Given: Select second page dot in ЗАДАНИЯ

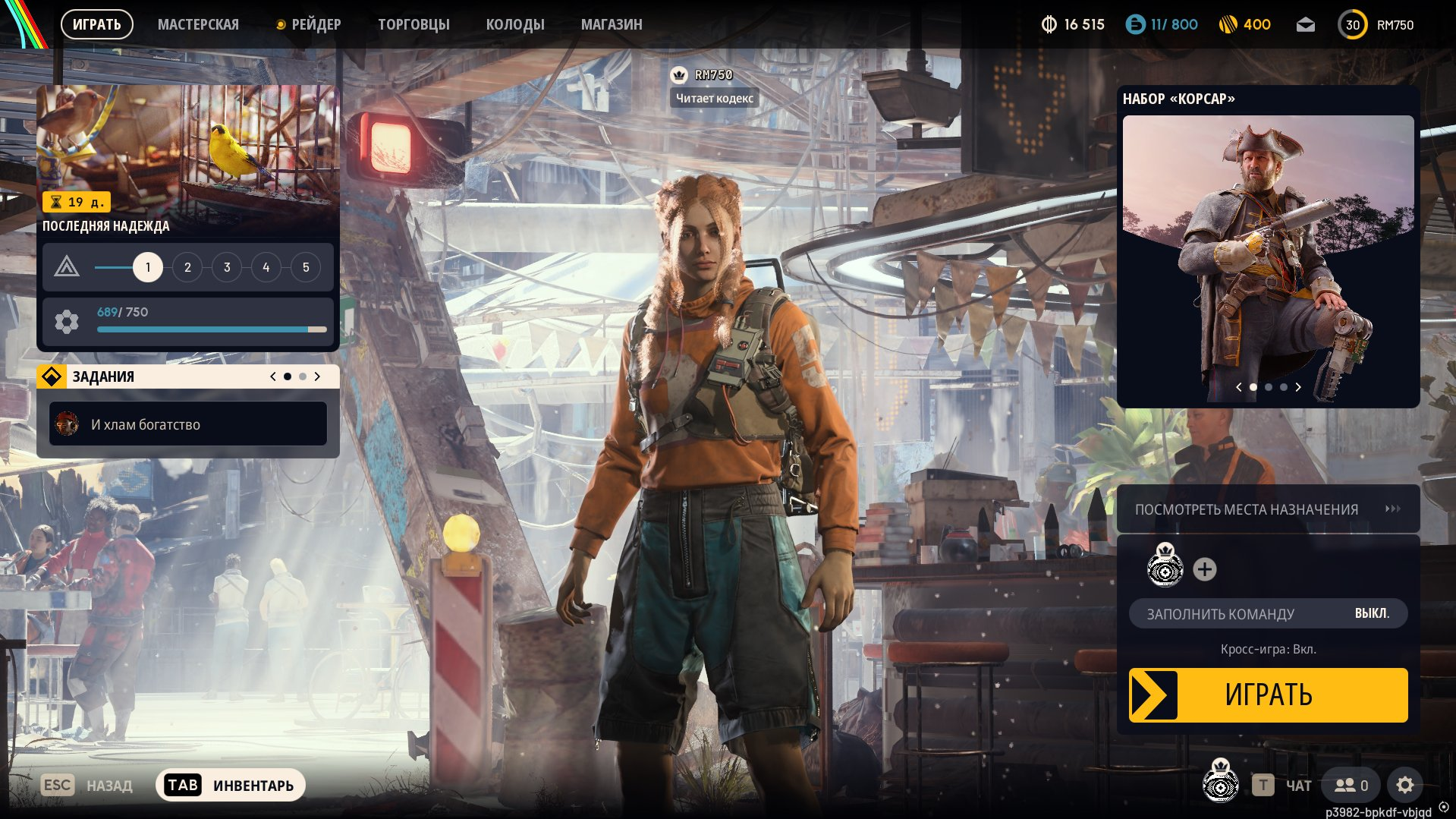Looking at the screenshot, I should (303, 376).
